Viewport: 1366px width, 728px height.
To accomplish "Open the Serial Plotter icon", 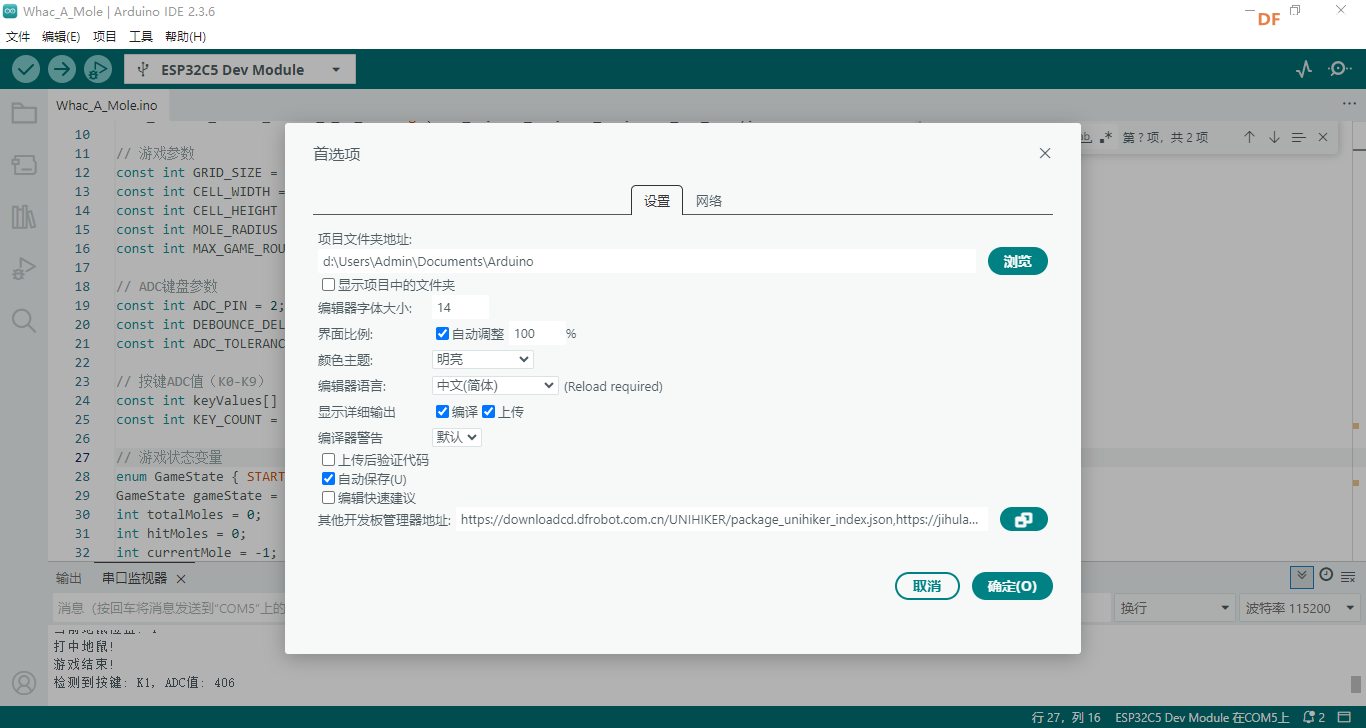I will (x=1304, y=69).
